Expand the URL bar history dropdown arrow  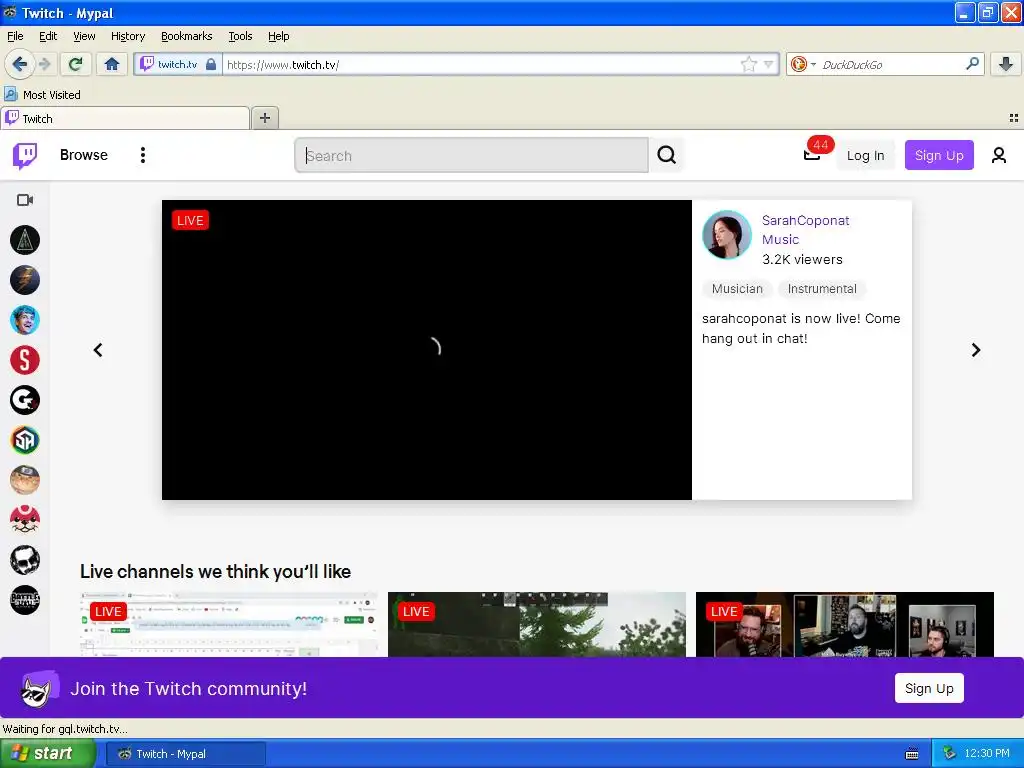coord(769,64)
